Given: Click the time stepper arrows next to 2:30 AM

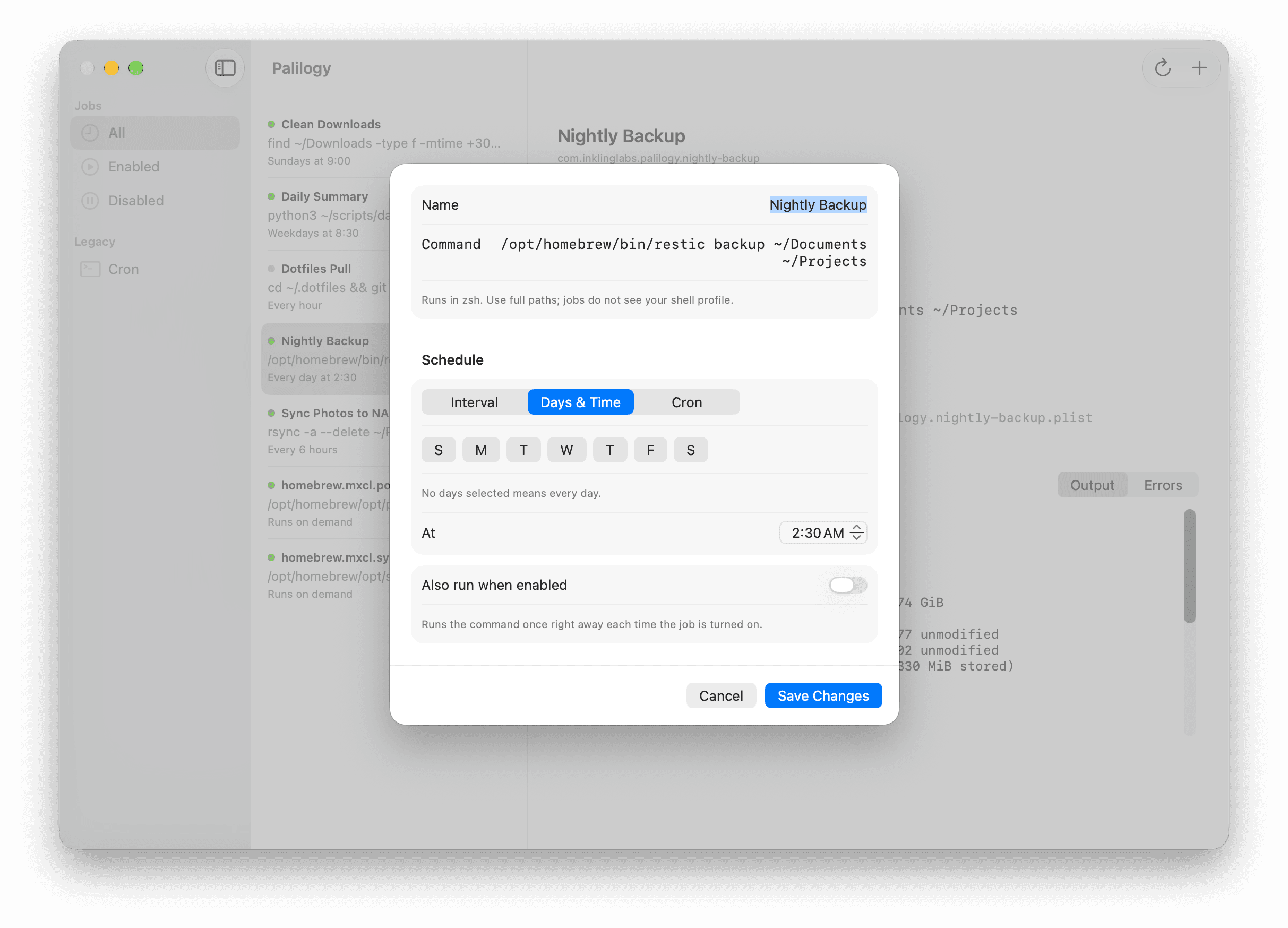Looking at the screenshot, I should pyautogui.click(x=856, y=532).
